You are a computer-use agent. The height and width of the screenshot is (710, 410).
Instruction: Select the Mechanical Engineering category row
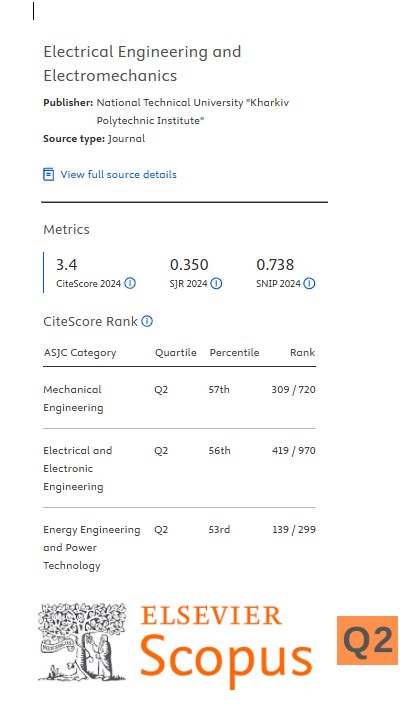click(179, 398)
